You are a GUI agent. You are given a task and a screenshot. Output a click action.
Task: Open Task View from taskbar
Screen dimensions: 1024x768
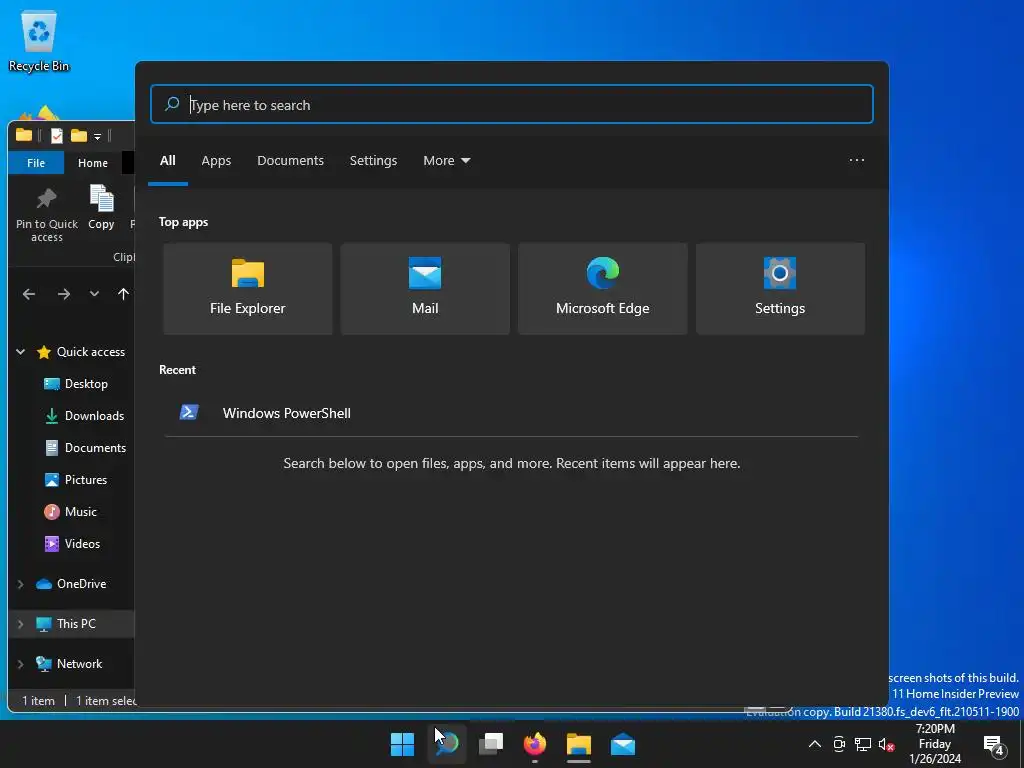(490, 744)
